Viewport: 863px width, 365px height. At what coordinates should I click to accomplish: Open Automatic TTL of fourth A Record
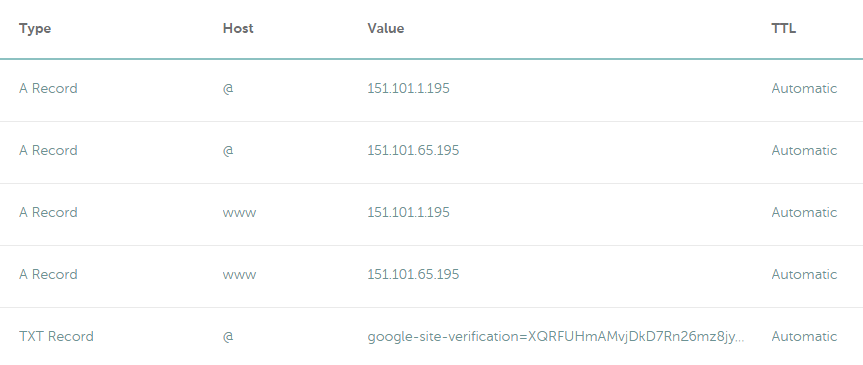[804, 274]
